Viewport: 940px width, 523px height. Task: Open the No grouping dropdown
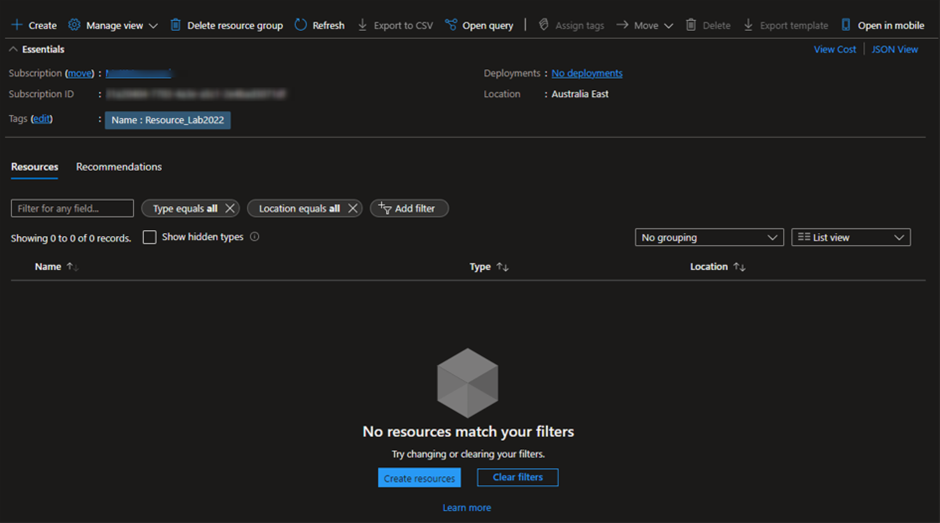coord(709,238)
